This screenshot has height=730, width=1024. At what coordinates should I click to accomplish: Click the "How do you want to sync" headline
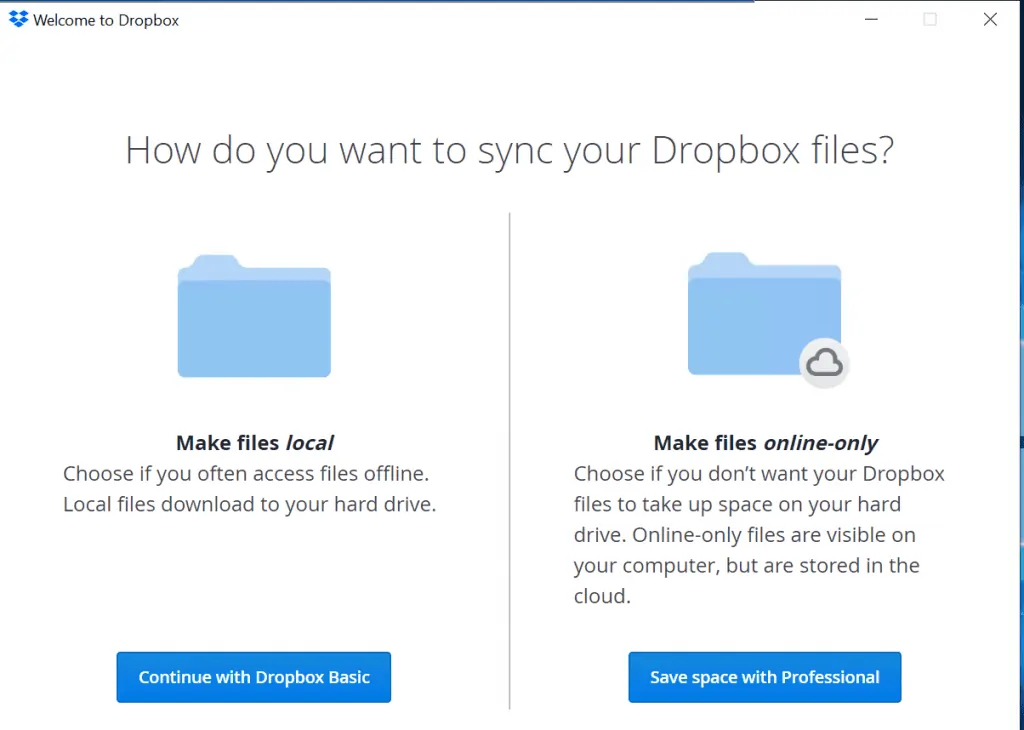[x=509, y=151]
